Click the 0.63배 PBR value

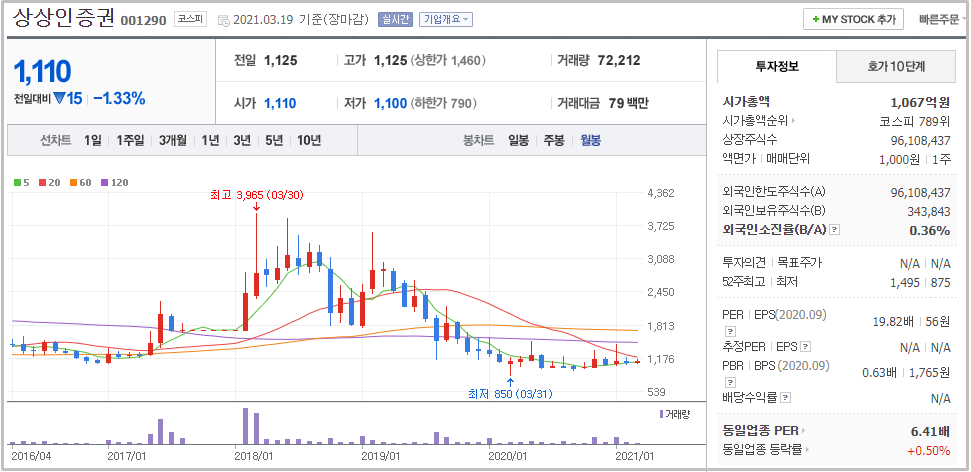tap(879, 373)
